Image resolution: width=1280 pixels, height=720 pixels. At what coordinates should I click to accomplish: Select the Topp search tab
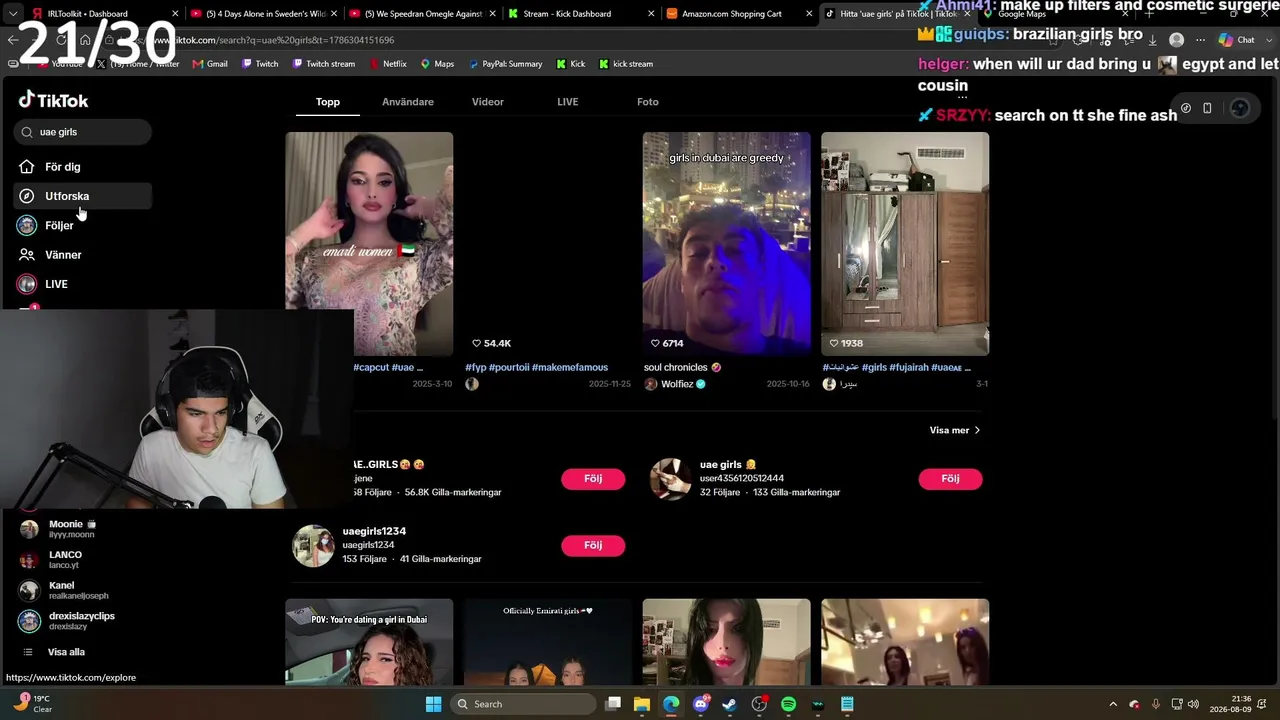[x=328, y=102]
